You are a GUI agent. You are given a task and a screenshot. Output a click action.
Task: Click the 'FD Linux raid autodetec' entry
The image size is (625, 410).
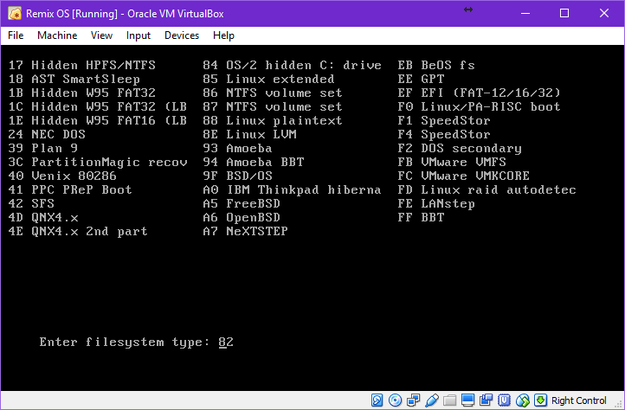click(x=487, y=190)
